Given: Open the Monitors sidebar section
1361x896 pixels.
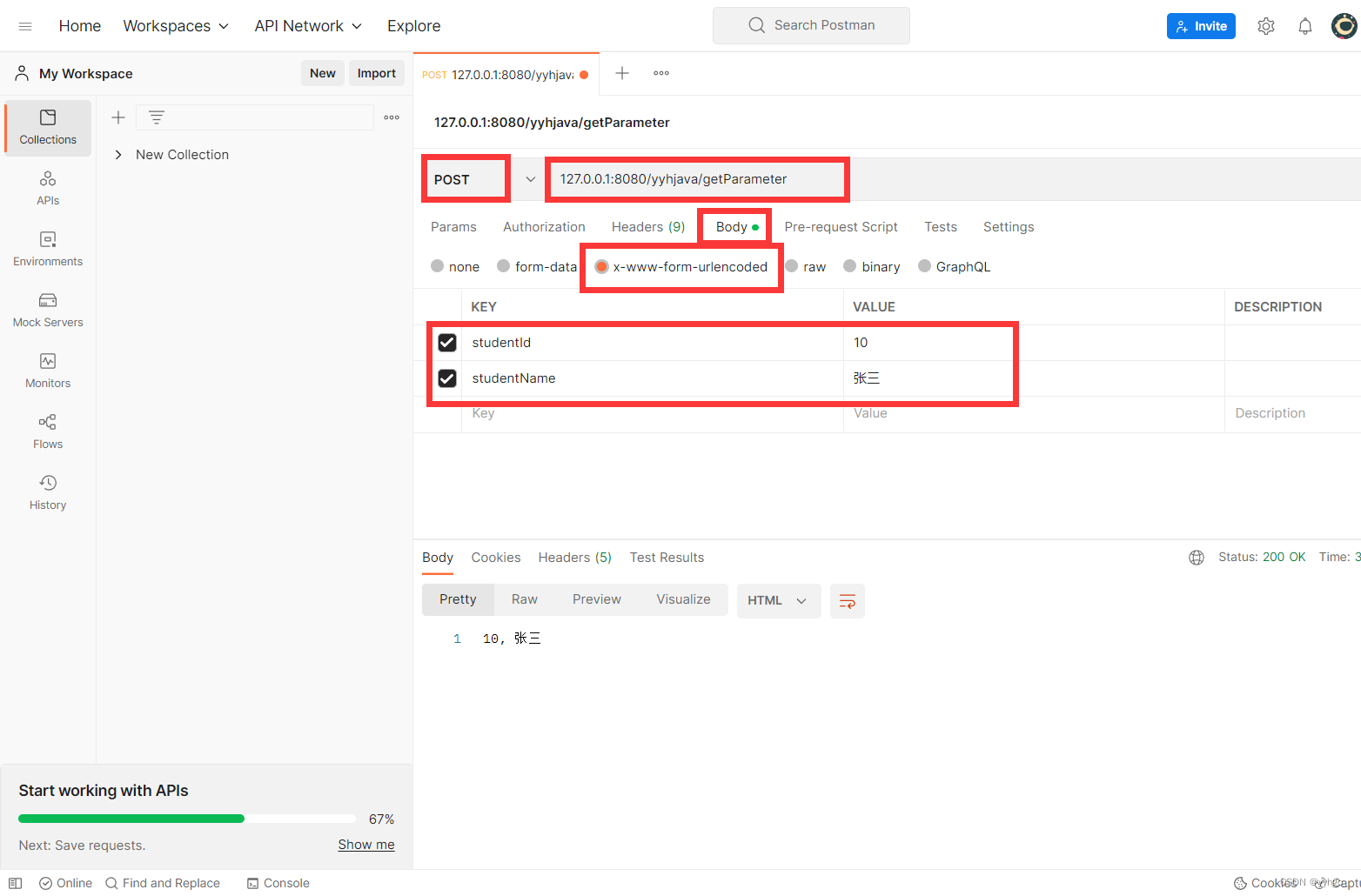Looking at the screenshot, I should [x=48, y=371].
